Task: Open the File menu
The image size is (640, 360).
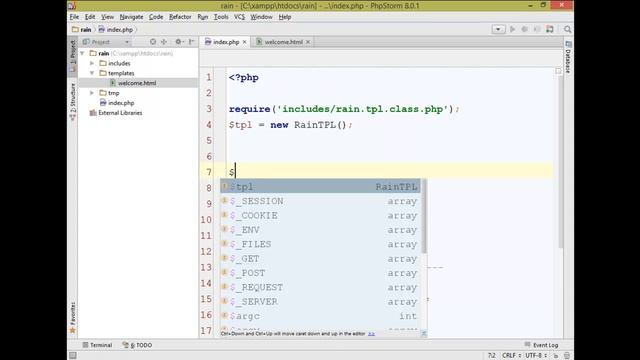Action: [x=74, y=17]
